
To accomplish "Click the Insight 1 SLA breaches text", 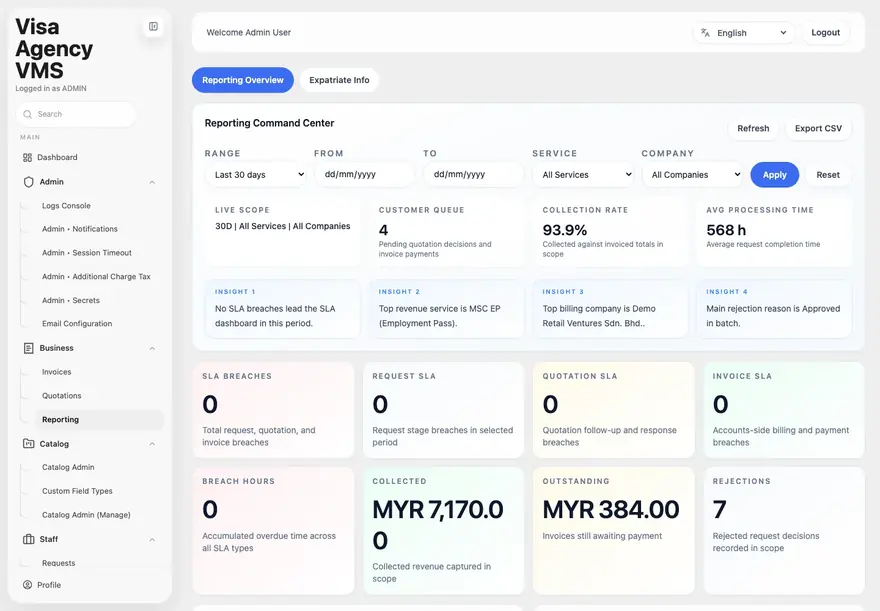I will [275, 316].
